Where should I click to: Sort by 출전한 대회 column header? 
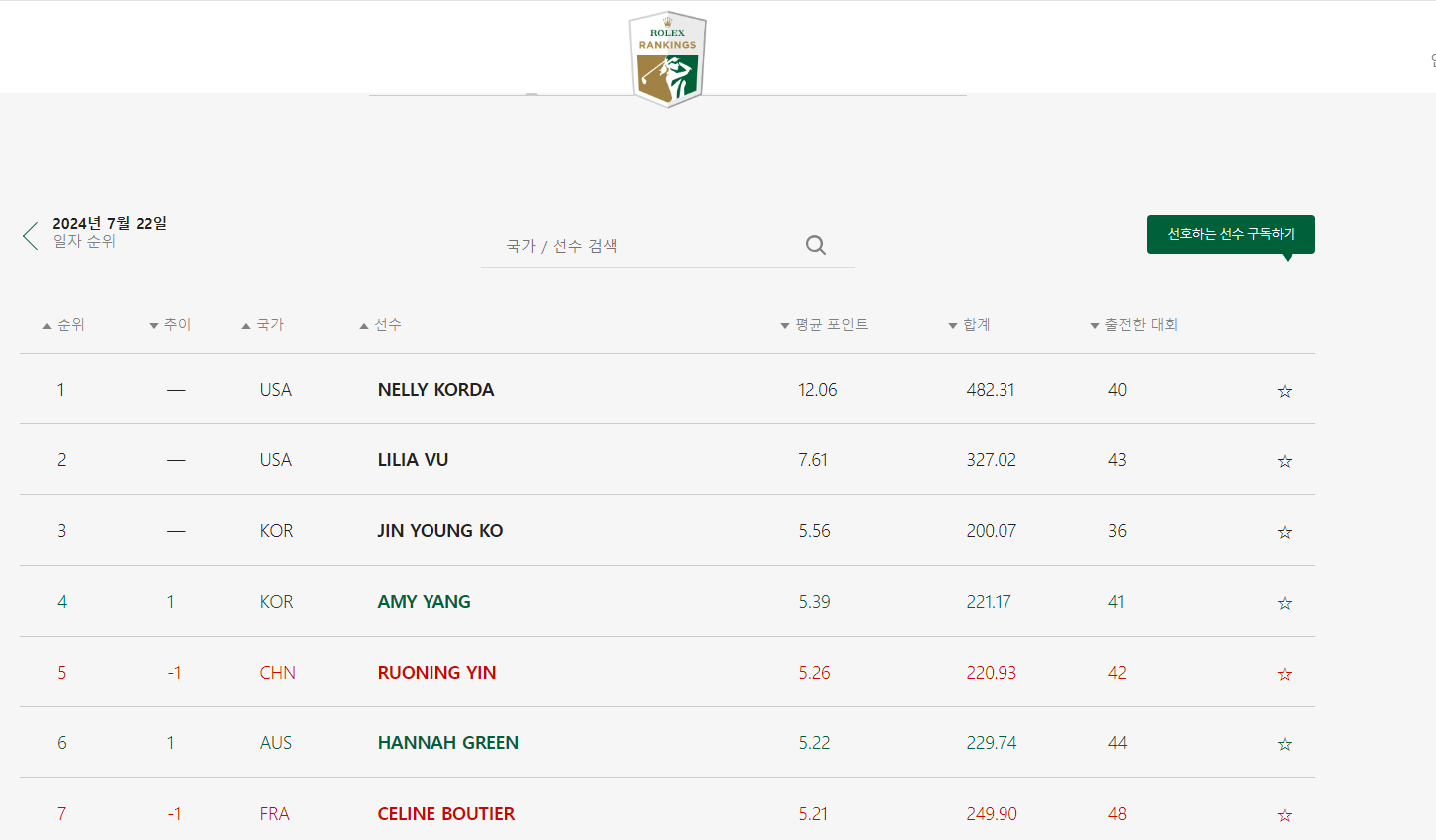click(1134, 325)
